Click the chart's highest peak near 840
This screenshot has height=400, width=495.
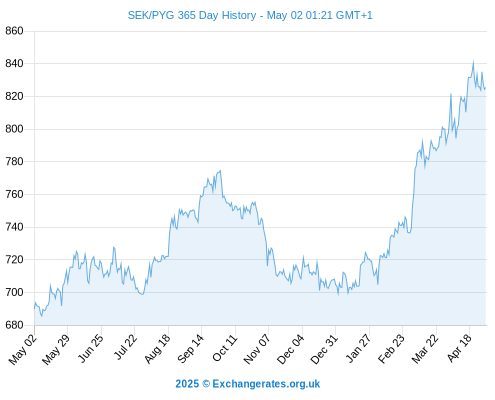(473, 62)
